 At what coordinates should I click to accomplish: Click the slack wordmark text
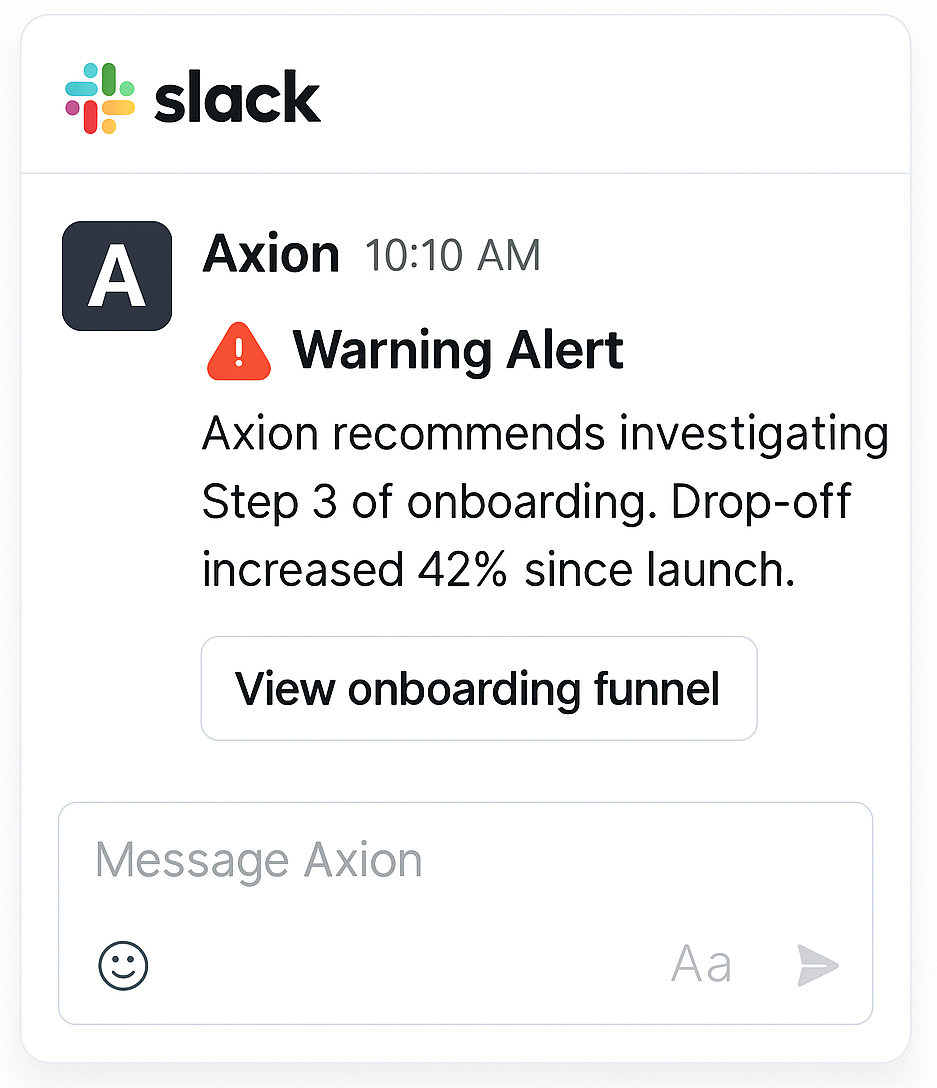point(237,98)
